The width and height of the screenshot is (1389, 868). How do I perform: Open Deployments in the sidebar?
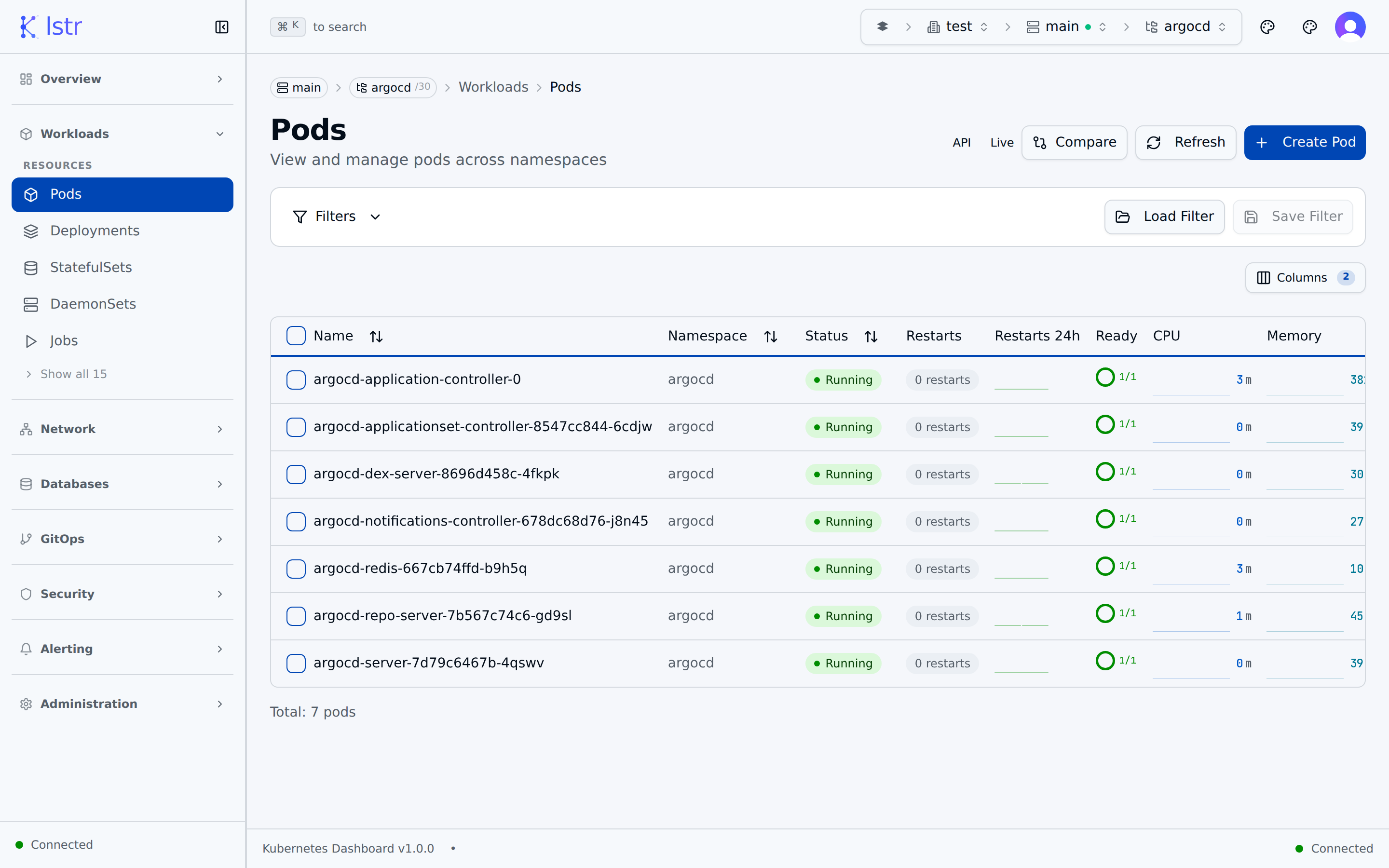tap(95, 231)
